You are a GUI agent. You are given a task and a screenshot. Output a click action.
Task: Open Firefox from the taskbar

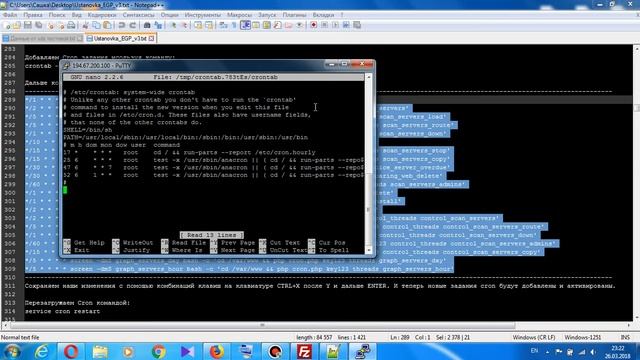click(217, 351)
